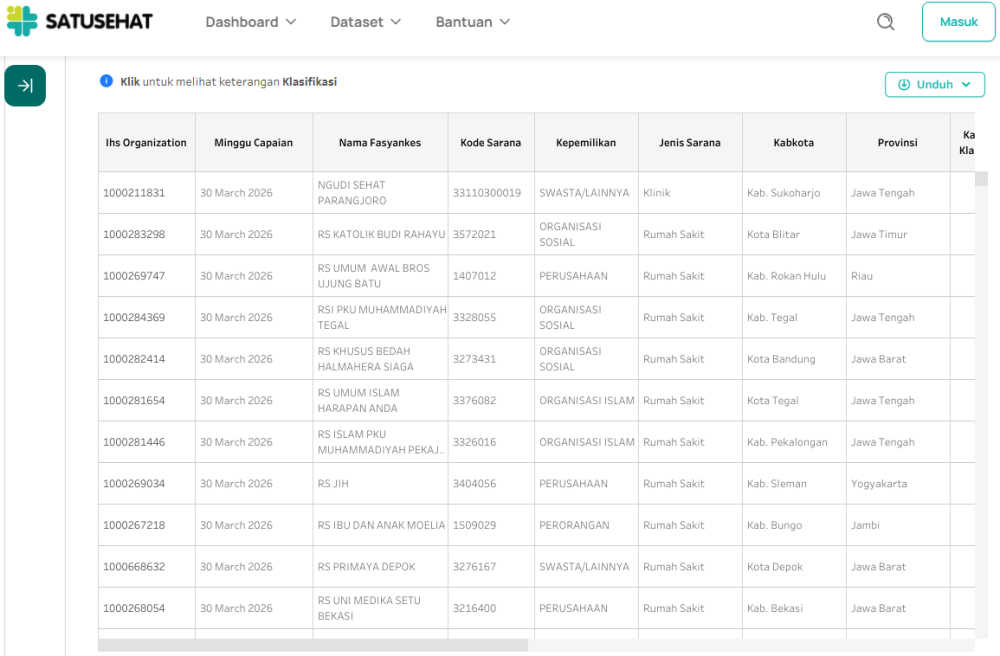Select the Minggu Capaian column header
1000x656 pixels.
(253, 143)
